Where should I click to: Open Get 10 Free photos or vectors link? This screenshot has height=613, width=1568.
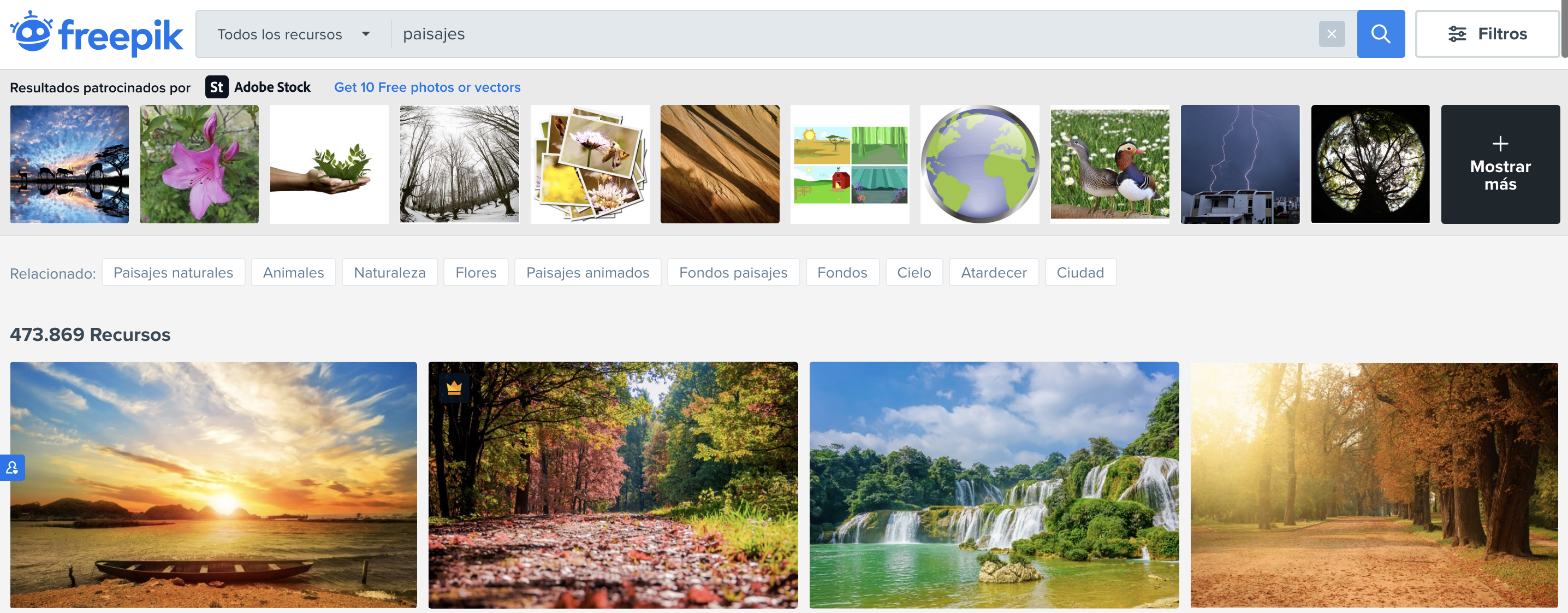(x=427, y=87)
